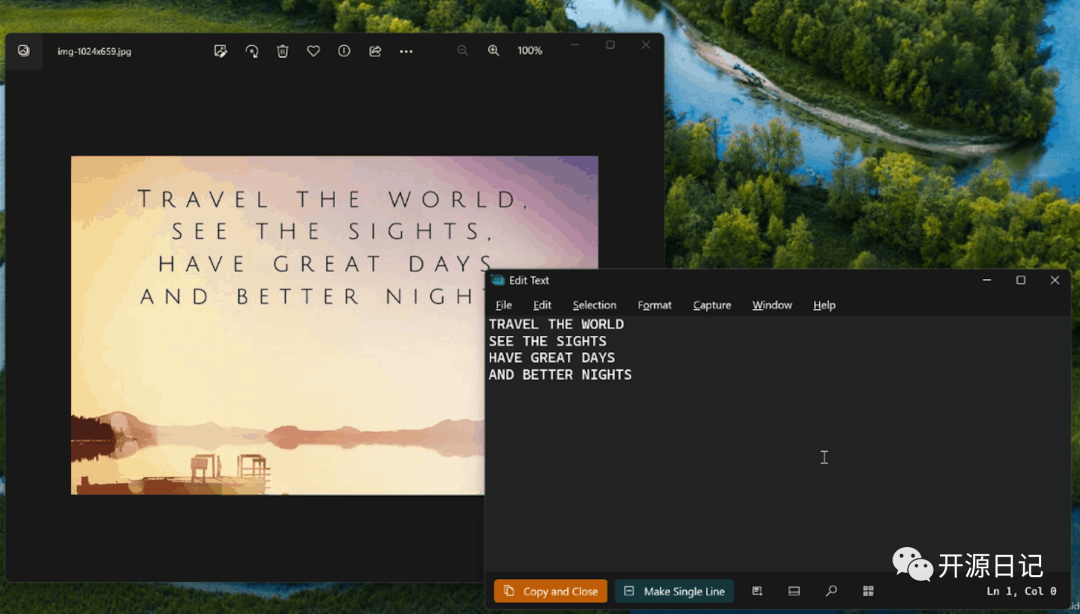Launch a fullscreen grab via the grid icon
Viewport: 1080px width, 614px height.
[869, 591]
